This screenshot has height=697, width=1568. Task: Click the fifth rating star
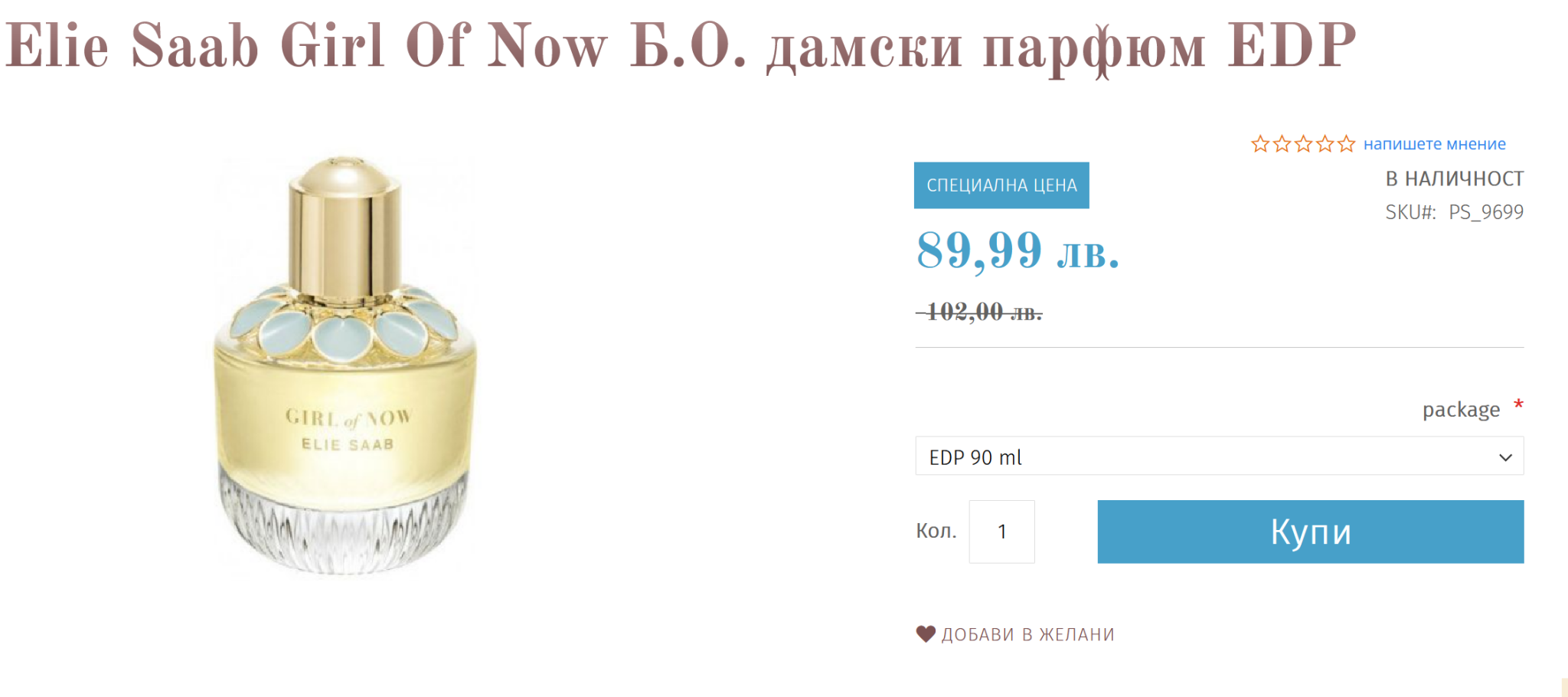[1346, 144]
